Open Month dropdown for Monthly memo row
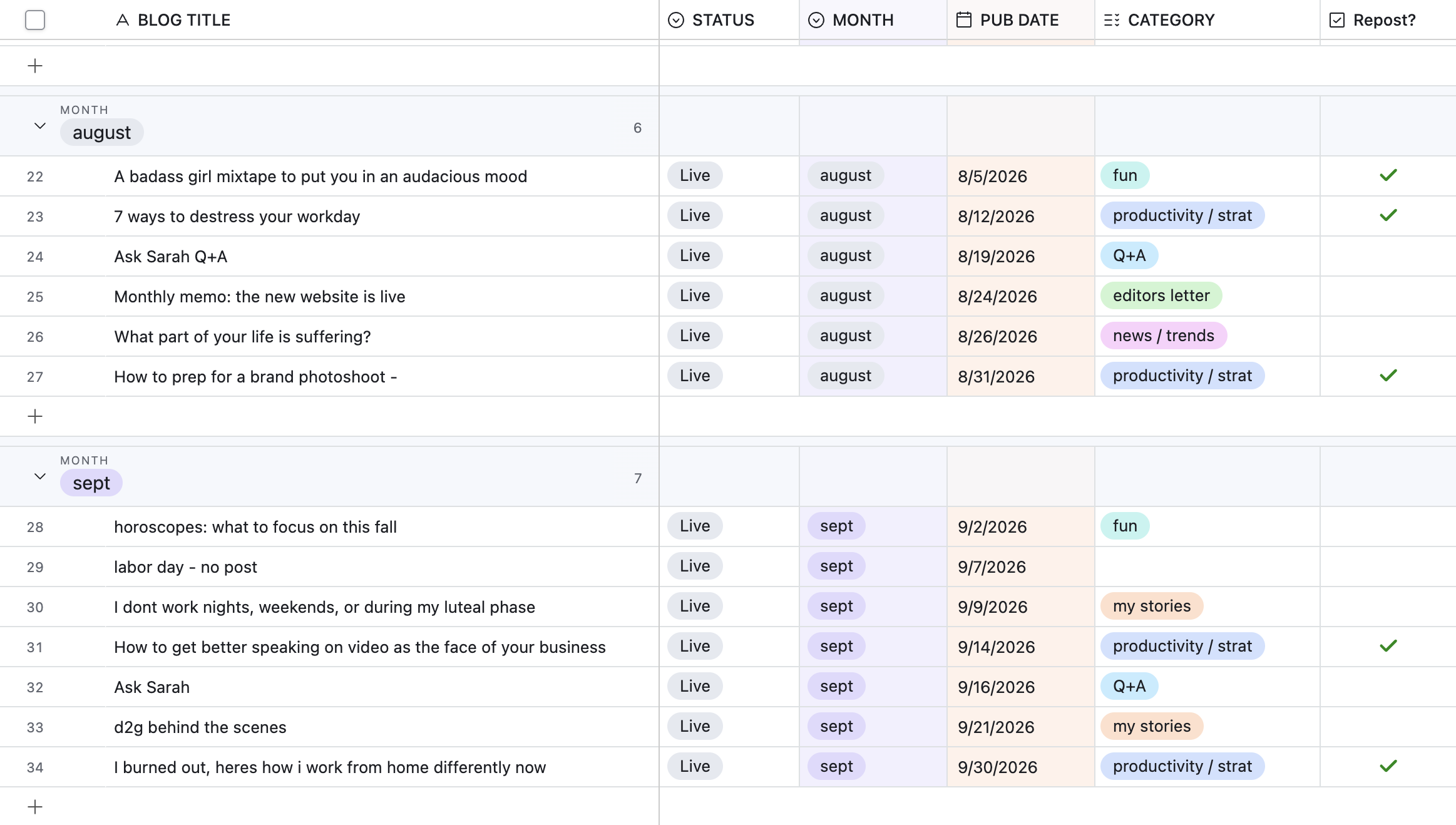Viewport: 1456px width, 825px height. [x=846, y=295]
